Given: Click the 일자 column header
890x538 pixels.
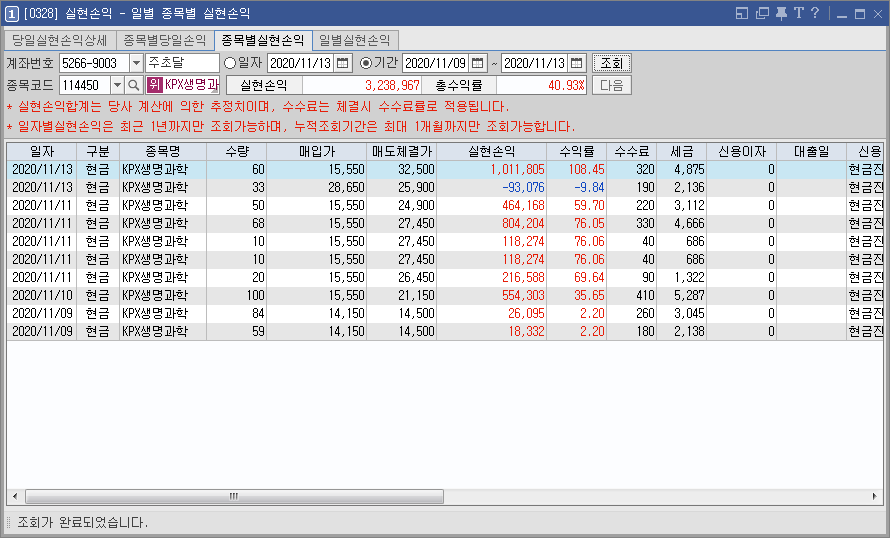Looking at the screenshot, I should click(x=42, y=152).
